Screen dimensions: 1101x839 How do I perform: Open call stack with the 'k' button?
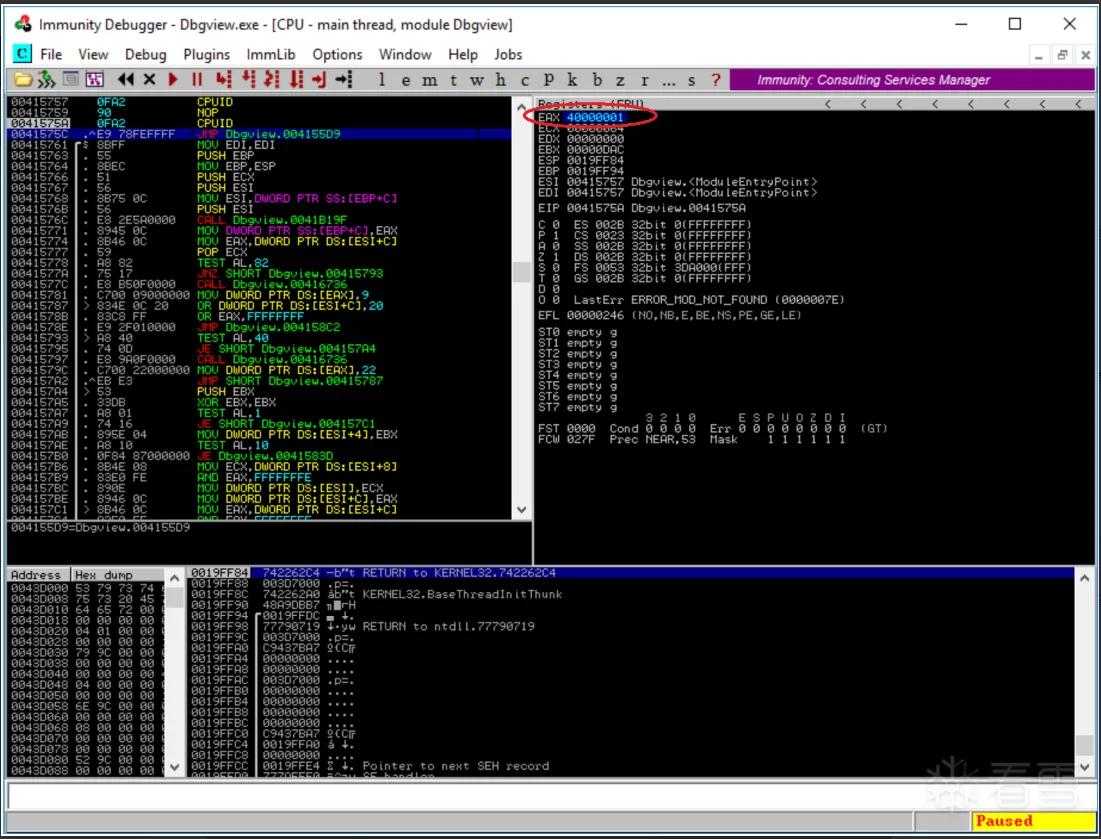[572, 80]
